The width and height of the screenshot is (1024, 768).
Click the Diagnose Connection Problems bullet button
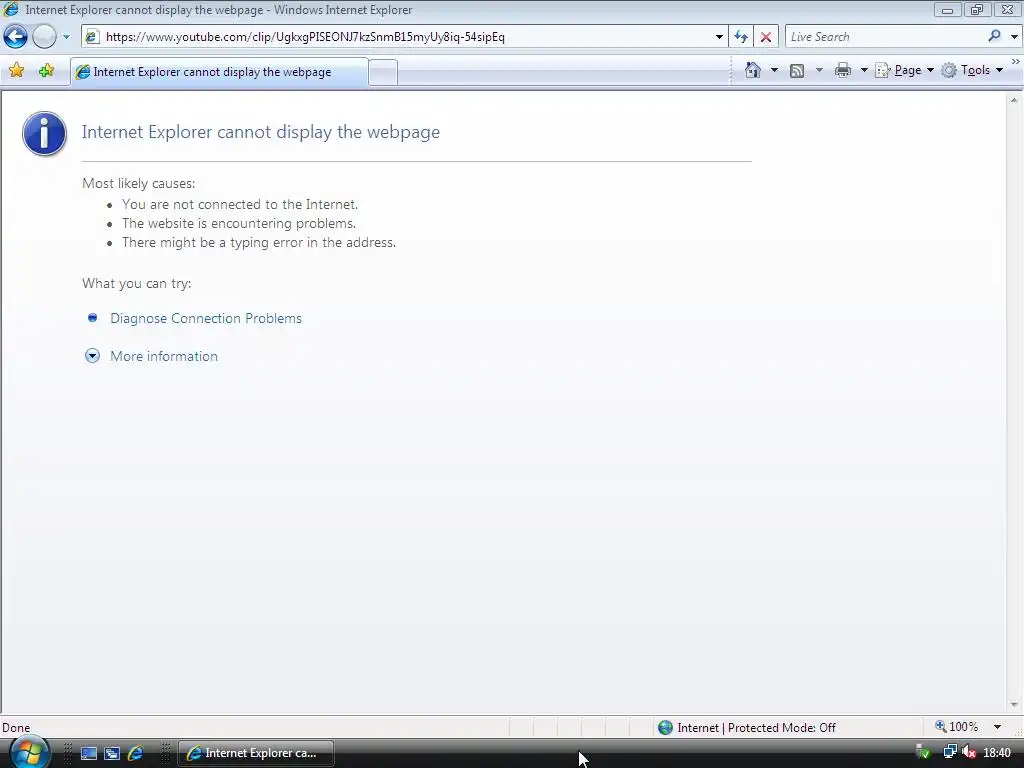(92, 317)
